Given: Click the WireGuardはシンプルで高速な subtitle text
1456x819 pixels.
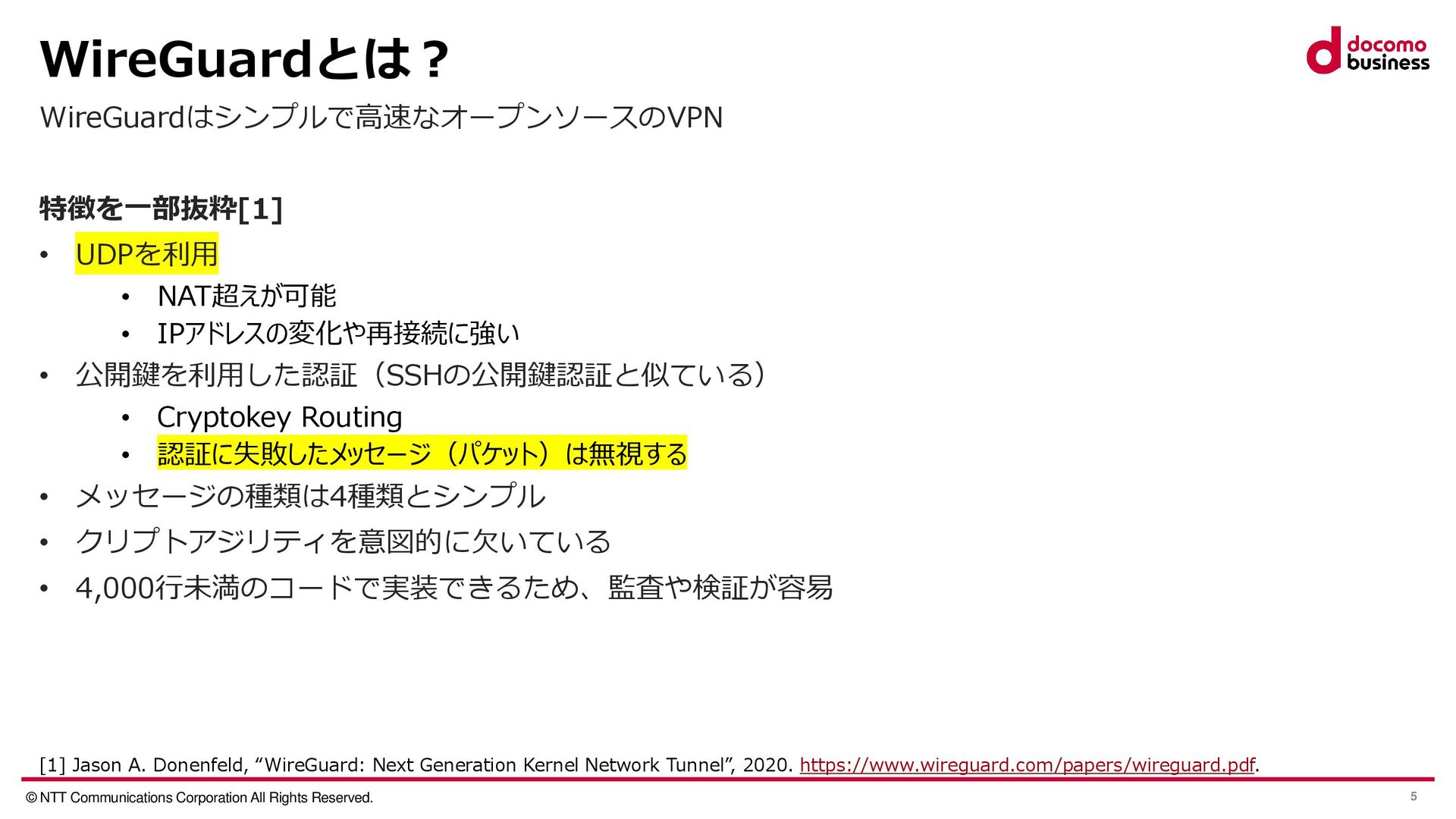Looking at the screenshot, I should point(381,118).
